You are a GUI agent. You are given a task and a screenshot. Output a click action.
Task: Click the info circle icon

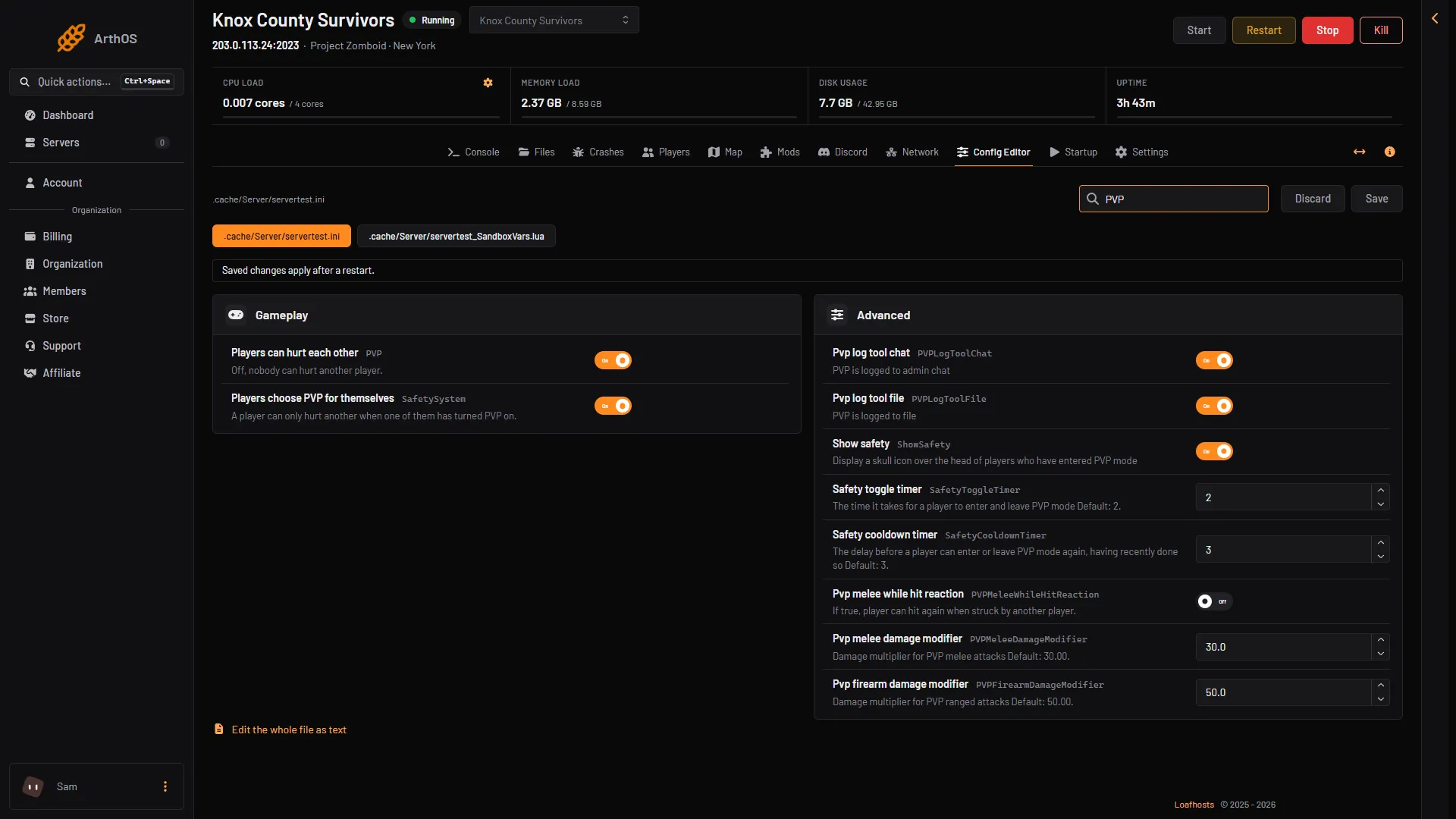(1389, 152)
